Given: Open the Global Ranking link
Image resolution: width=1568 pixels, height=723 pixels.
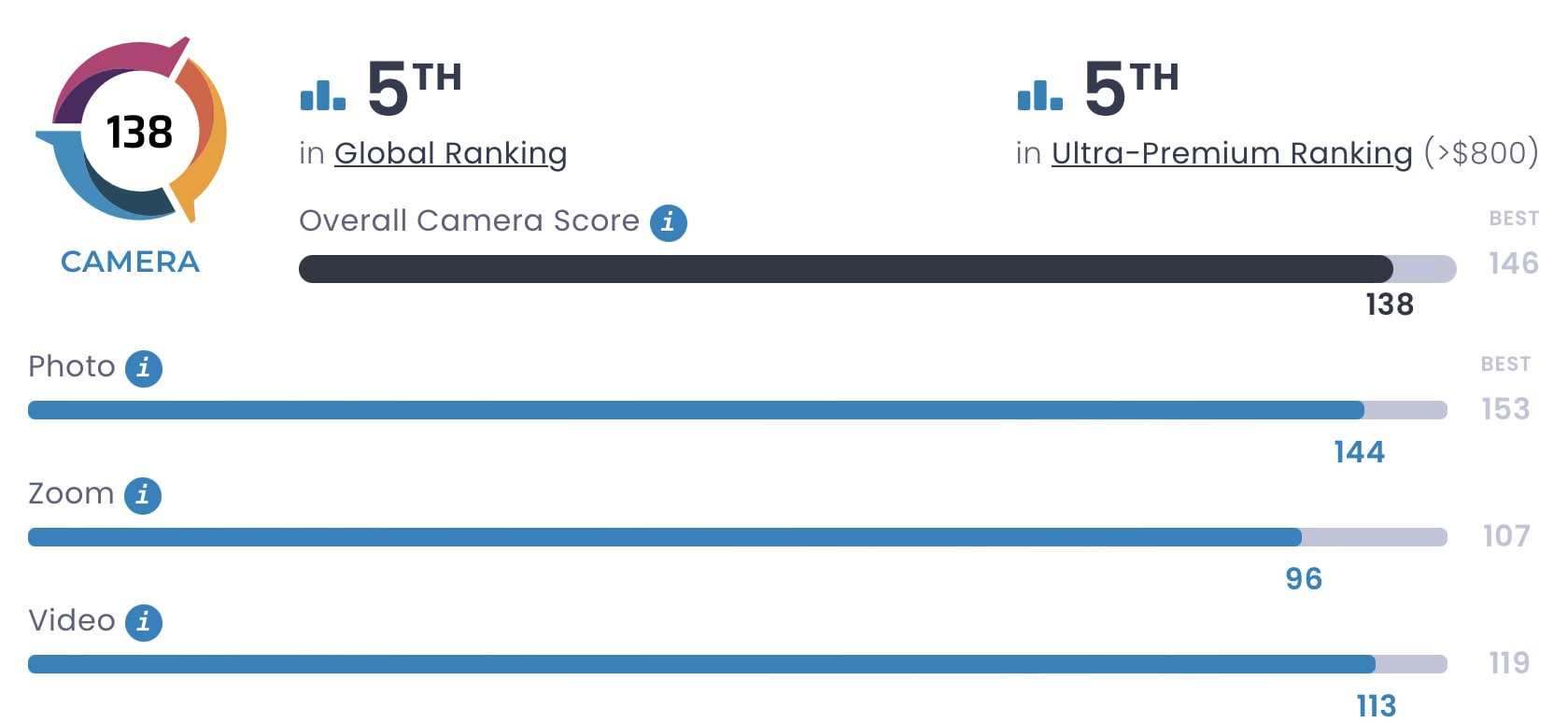Looking at the screenshot, I should pos(450,153).
